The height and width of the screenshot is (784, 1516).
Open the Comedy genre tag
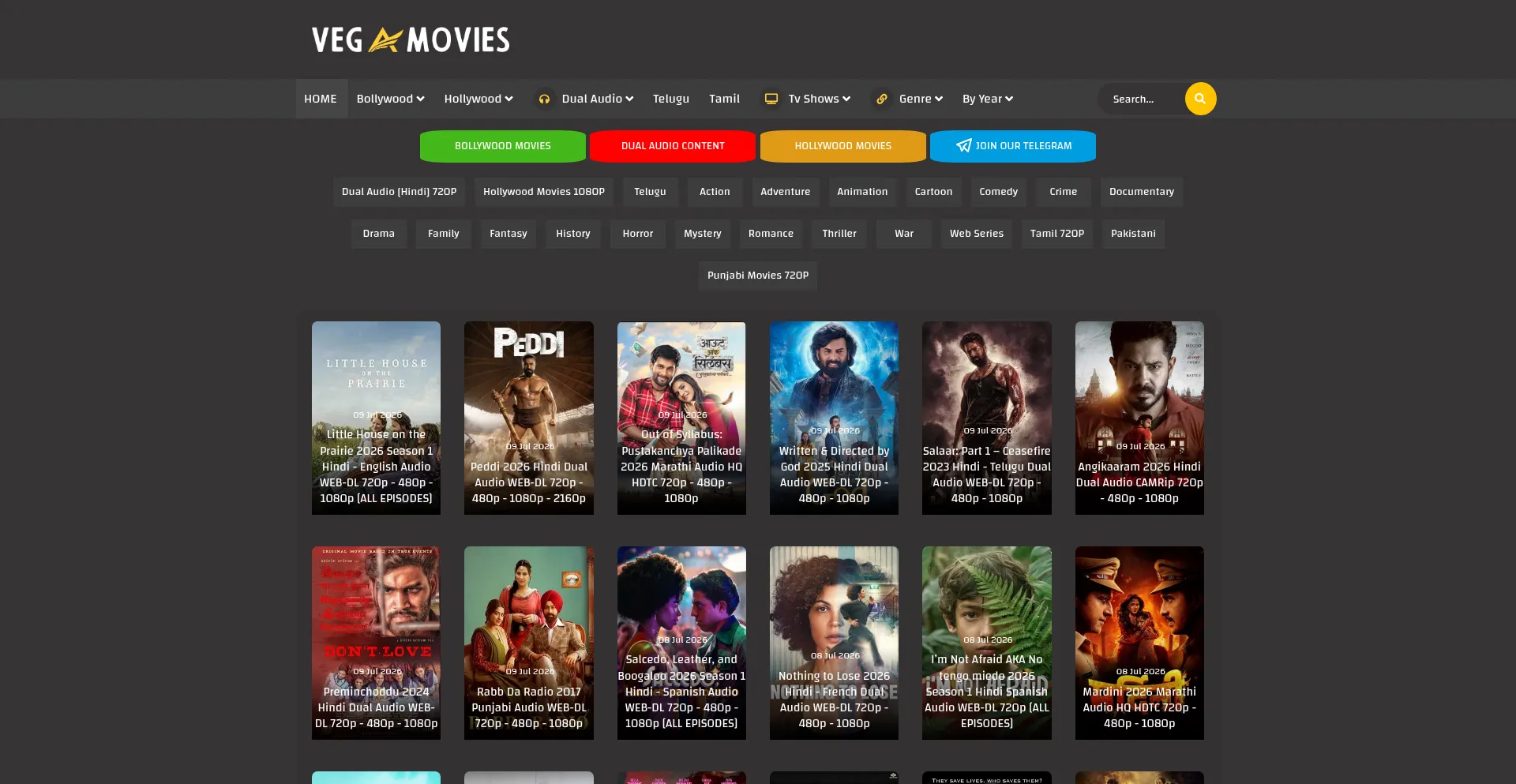(998, 192)
